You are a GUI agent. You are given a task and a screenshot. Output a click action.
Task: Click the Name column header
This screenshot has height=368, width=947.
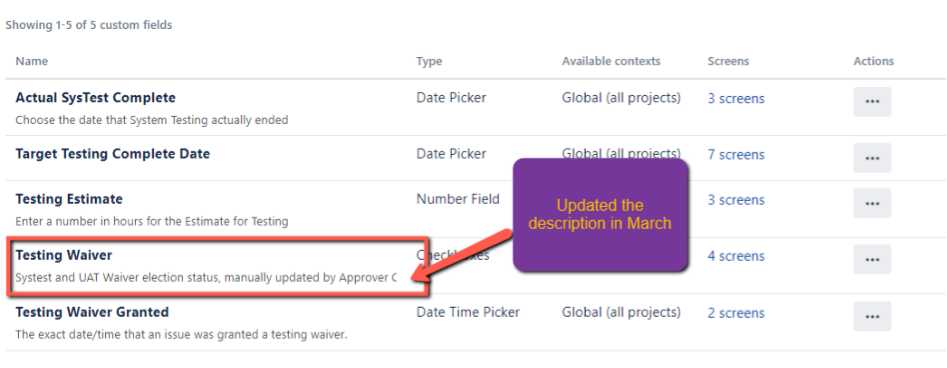coord(31,61)
